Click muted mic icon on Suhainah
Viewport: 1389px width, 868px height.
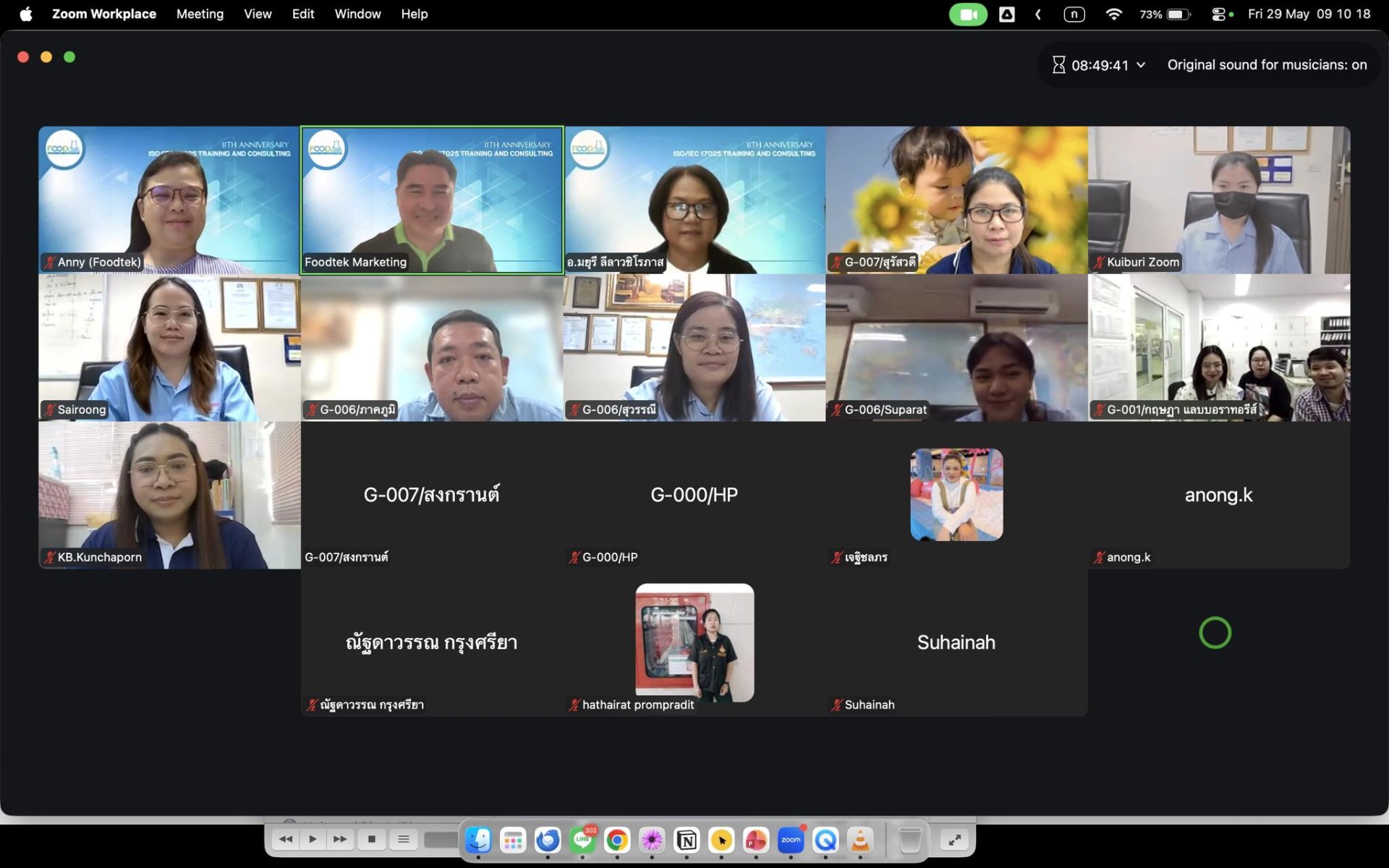click(x=837, y=705)
